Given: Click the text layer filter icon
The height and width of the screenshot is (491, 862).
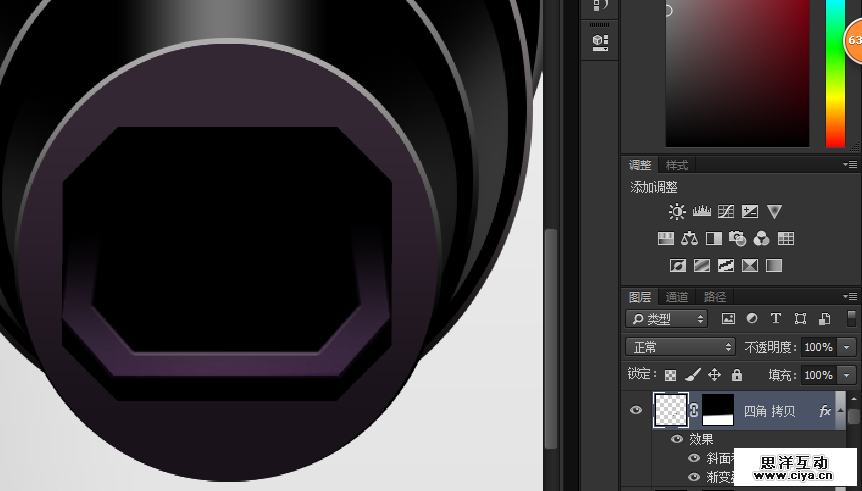Looking at the screenshot, I should coord(776,319).
